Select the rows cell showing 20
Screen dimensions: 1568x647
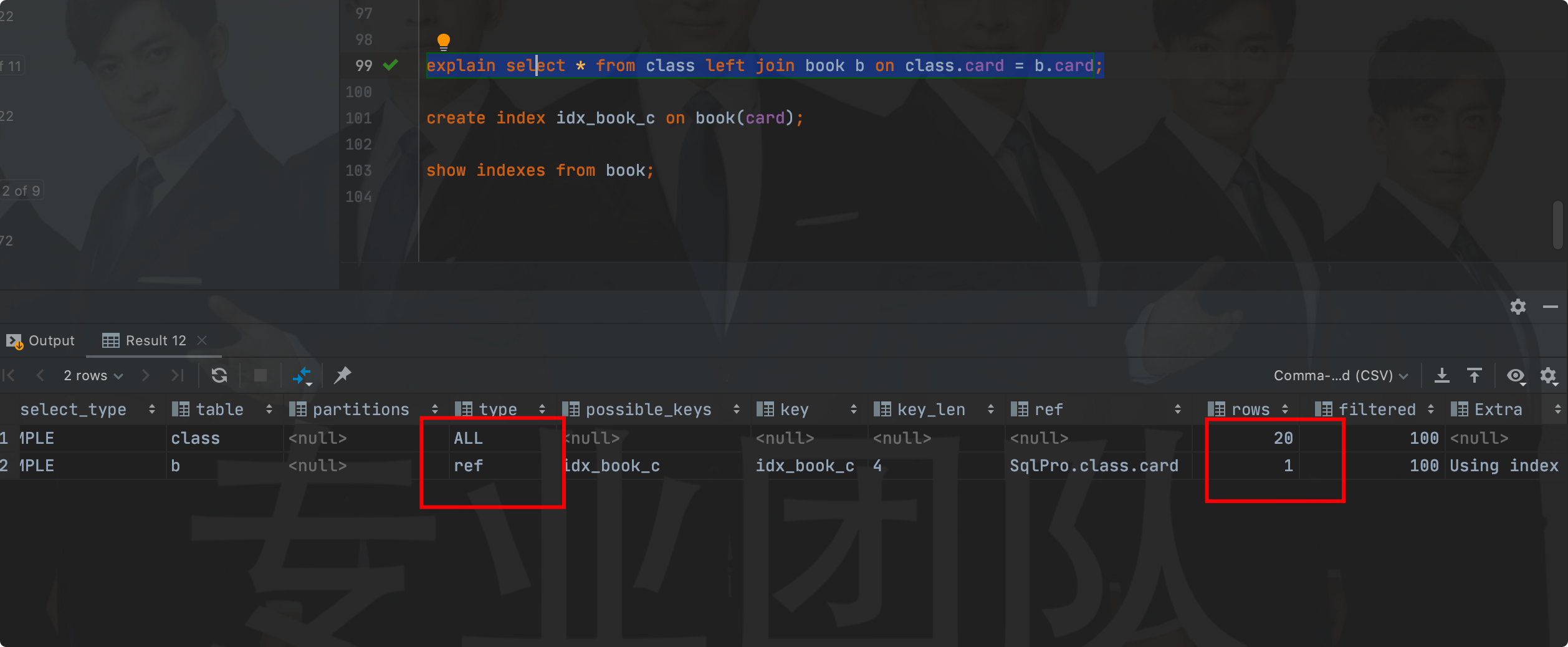[1246, 438]
